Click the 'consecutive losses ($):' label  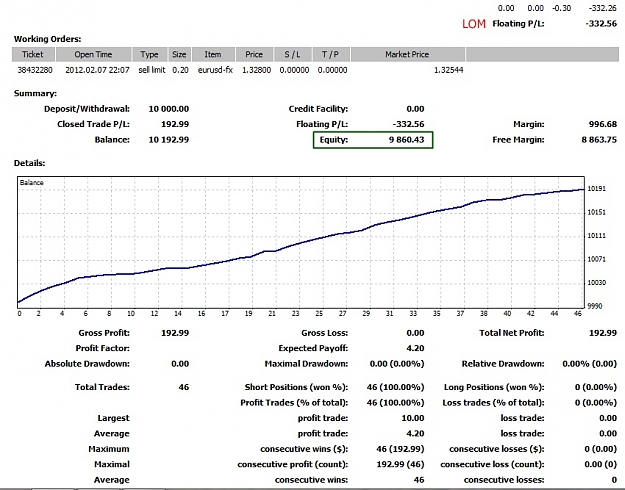pyautogui.click(x=497, y=449)
